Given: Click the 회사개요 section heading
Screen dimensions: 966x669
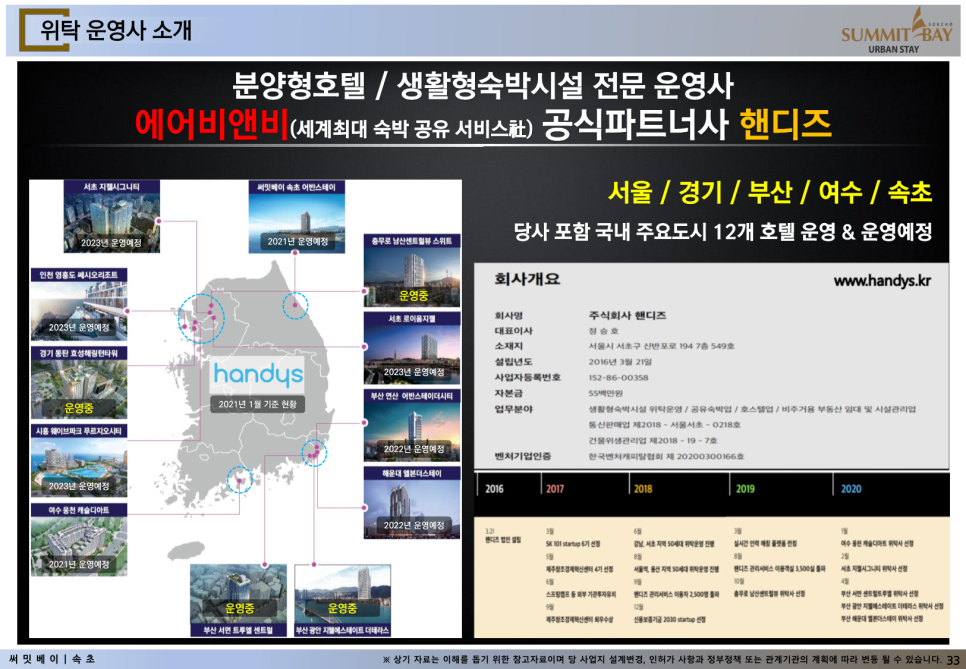Looking at the screenshot, I should [527, 280].
